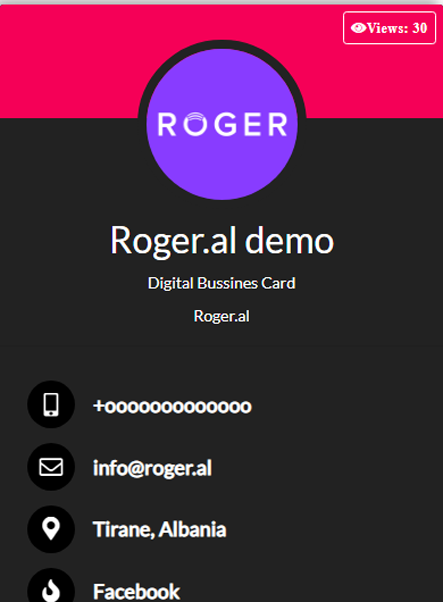The width and height of the screenshot is (443, 602).
Task: Call the +0000000000000 phone number
Action: tap(172, 406)
